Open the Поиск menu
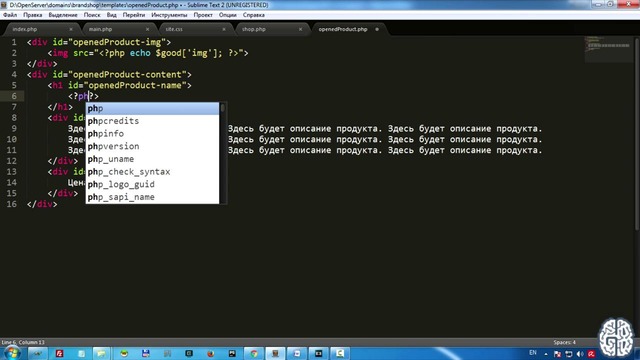The width and height of the screenshot is (640, 360). click(x=92, y=15)
